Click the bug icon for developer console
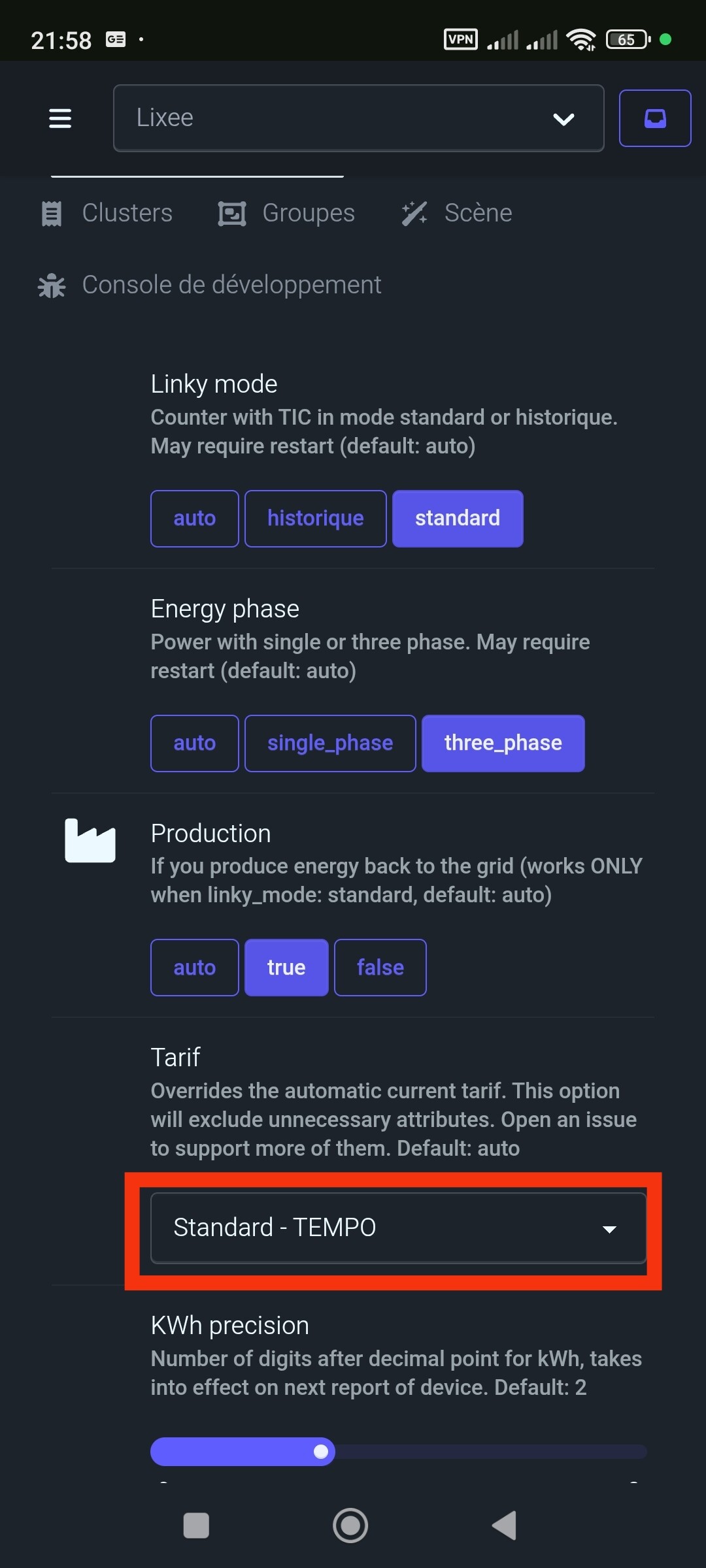 (x=52, y=286)
